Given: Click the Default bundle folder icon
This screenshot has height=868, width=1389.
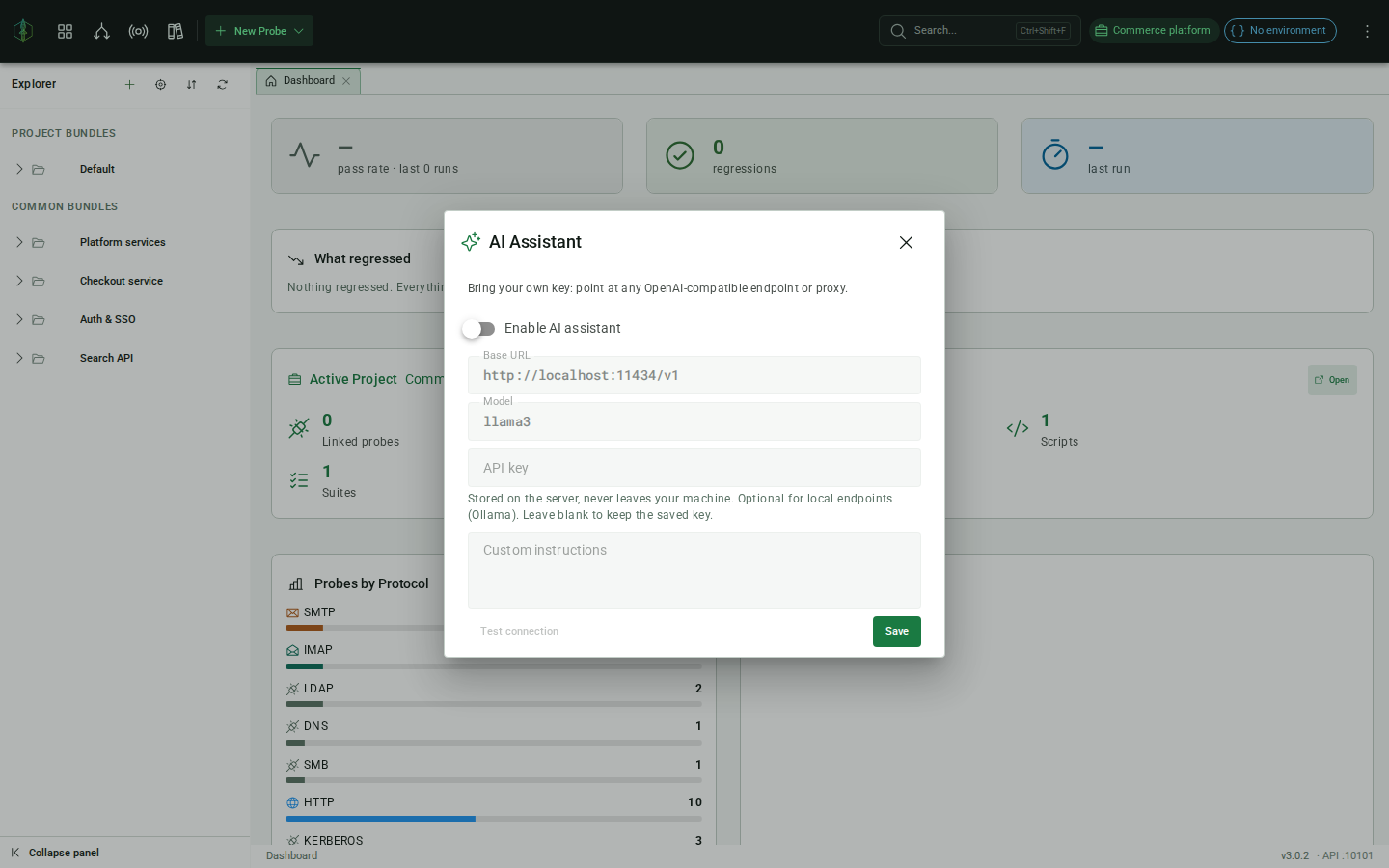Looking at the screenshot, I should 39,170.
